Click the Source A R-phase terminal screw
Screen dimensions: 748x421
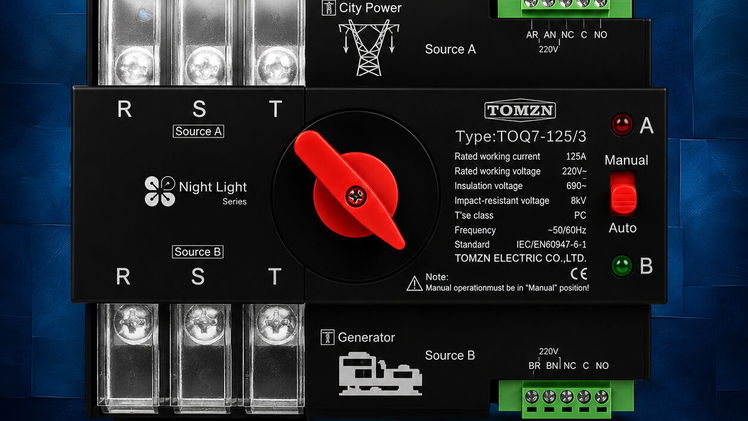(135, 65)
